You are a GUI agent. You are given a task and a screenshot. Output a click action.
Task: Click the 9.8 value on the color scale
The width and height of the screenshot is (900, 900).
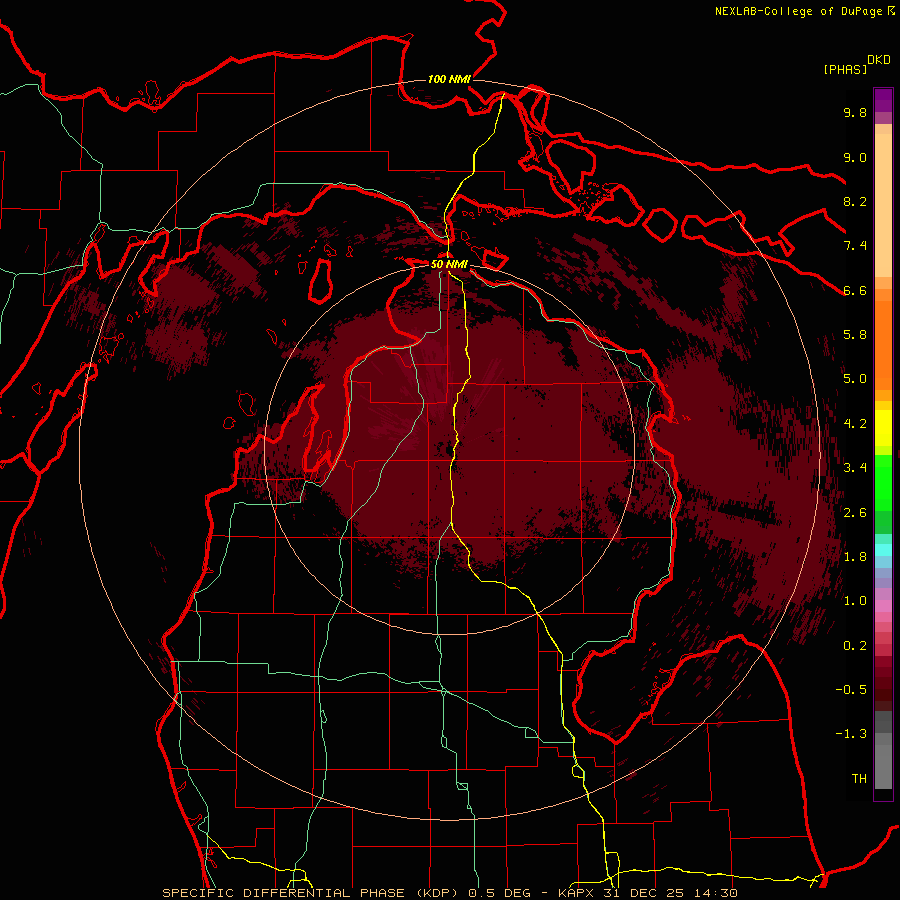click(855, 113)
